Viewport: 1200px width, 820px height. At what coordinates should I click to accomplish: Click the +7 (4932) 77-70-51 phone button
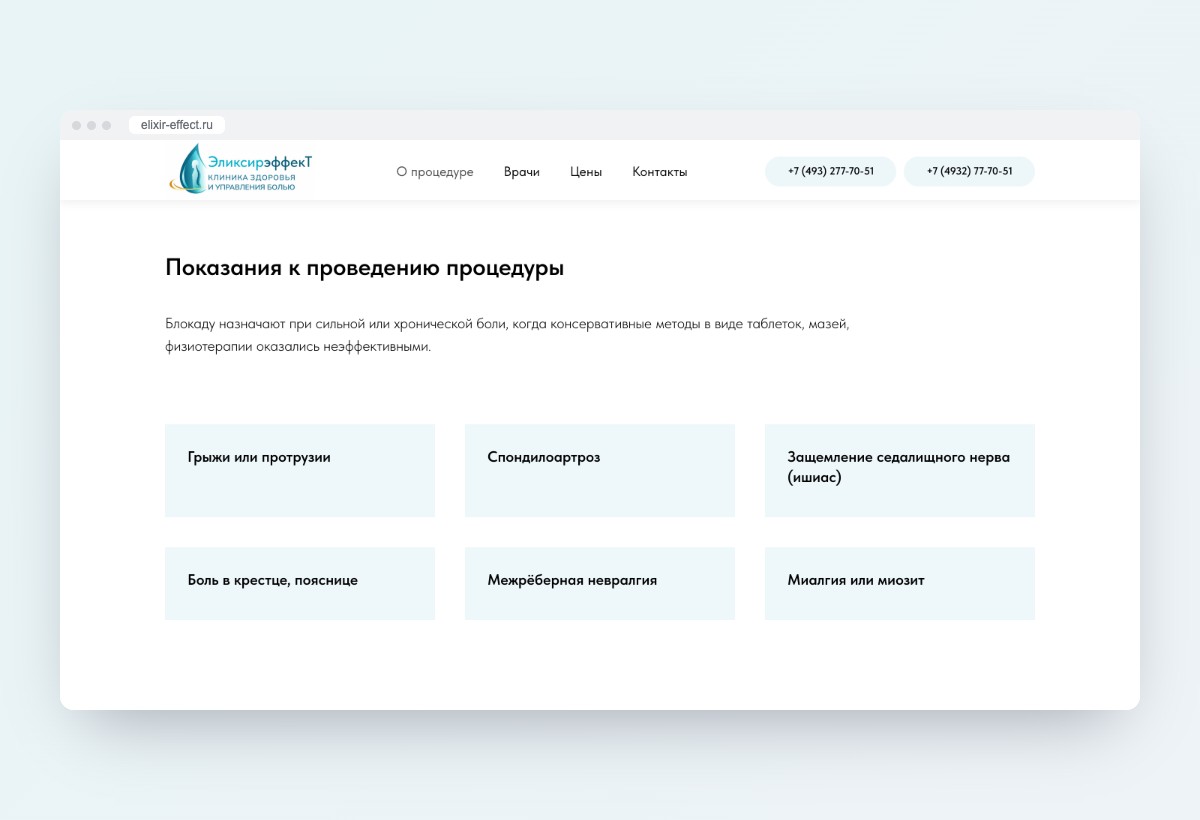point(969,171)
